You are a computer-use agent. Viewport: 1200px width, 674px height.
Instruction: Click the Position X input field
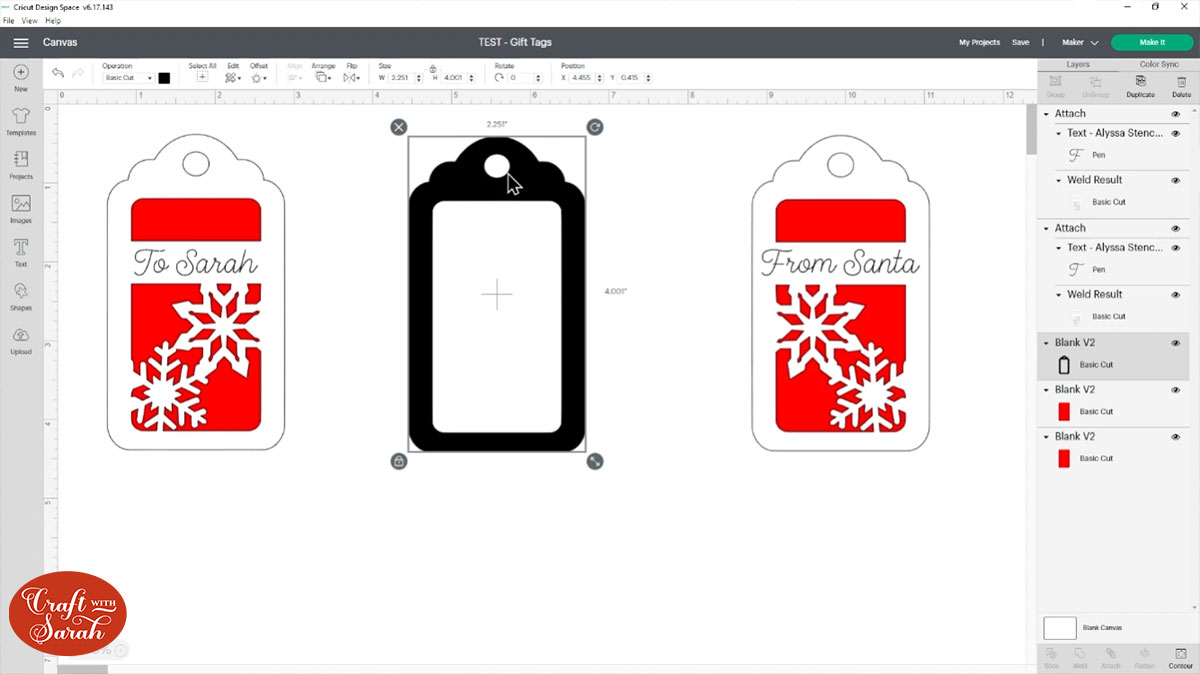coord(586,78)
